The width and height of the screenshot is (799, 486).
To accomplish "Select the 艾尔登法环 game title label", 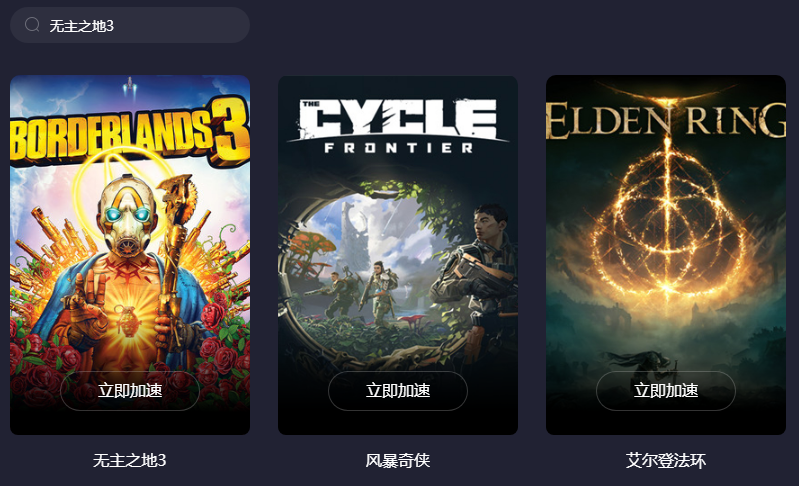I will pyautogui.click(x=666, y=461).
